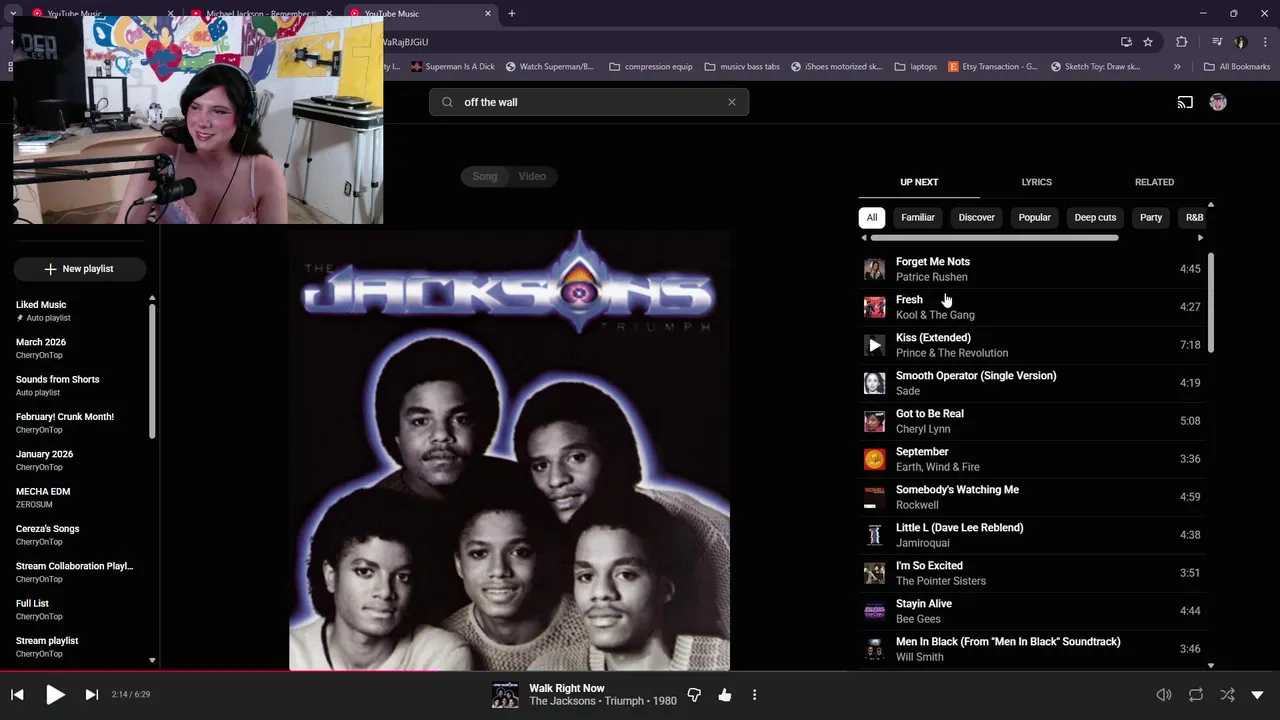This screenshot has height=720, width=1280.
Task: Collapse the player page arrow
Action: [1257, 695]
